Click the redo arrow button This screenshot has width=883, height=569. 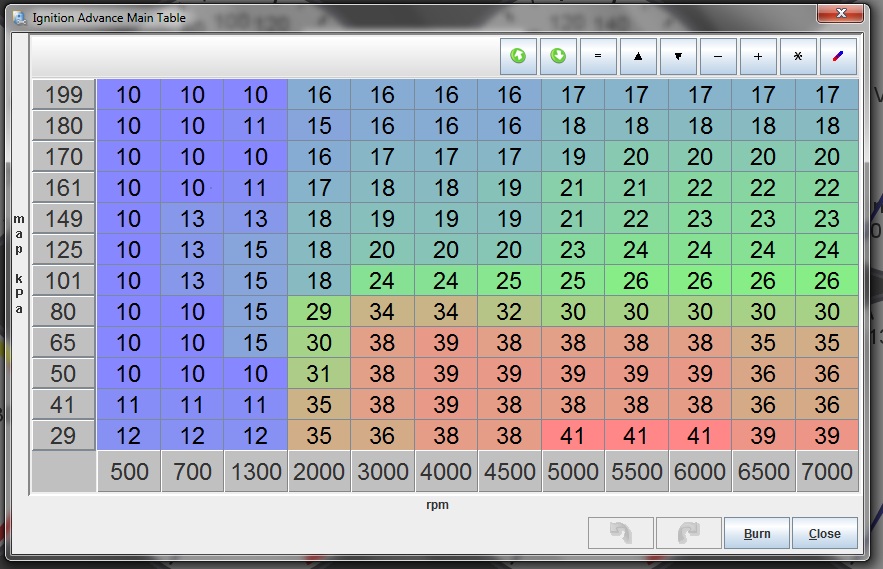coord(689,533)
